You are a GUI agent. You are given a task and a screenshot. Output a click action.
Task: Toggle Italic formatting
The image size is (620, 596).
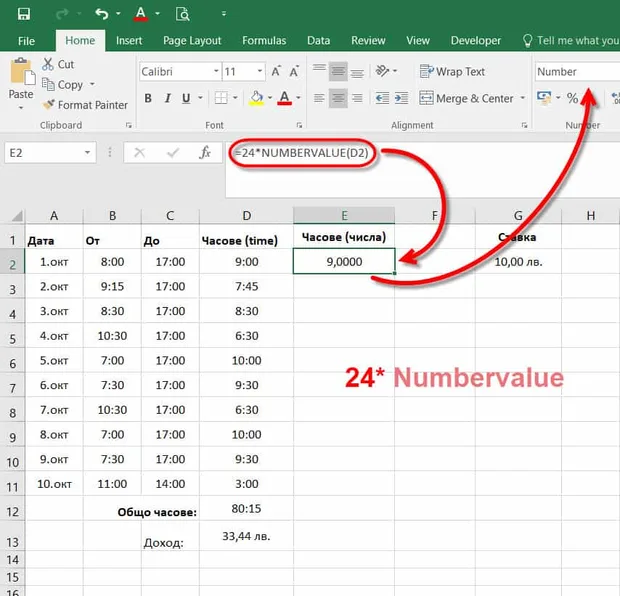(x=167, y=98)
